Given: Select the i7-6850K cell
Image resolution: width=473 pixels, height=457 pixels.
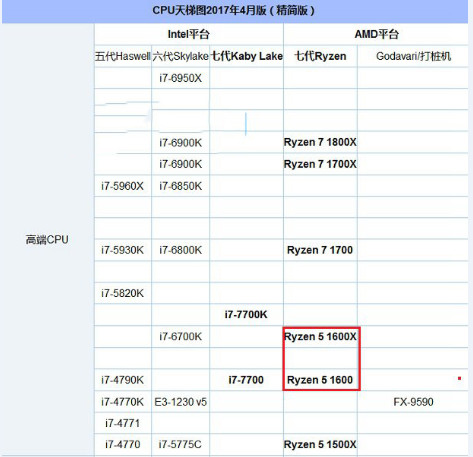Looking at the screenshot, I should (x=180, y=186).
